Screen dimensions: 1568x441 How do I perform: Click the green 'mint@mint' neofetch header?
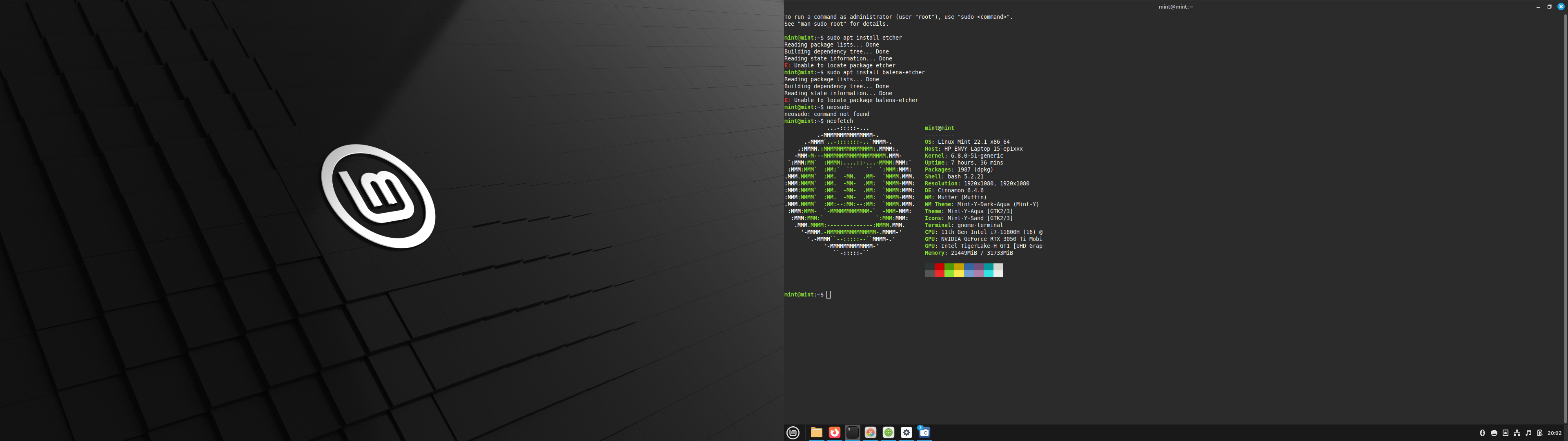(x=939, y=128)
